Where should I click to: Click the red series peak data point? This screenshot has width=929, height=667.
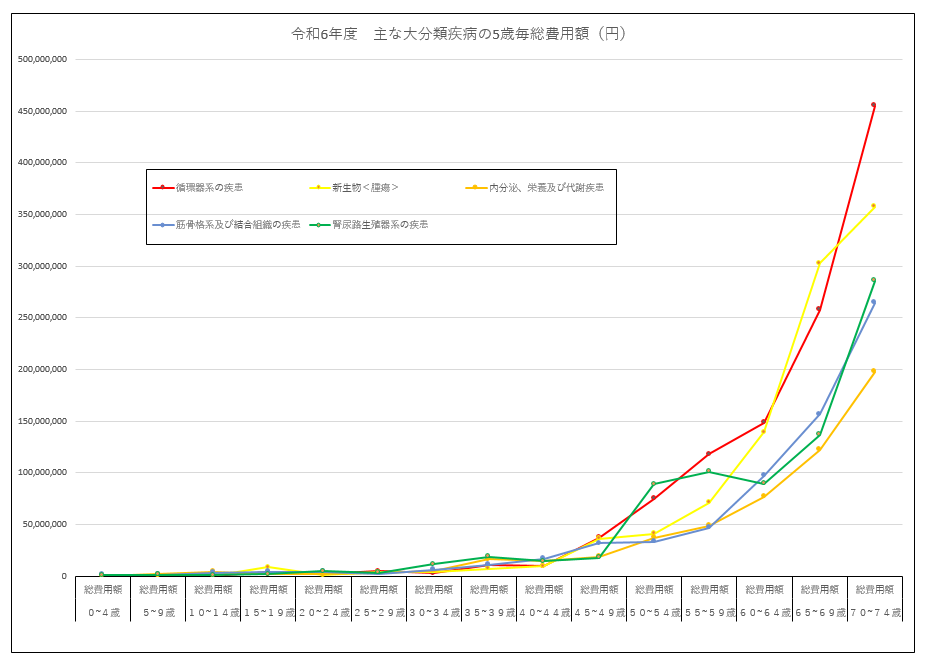coord(873,103)
